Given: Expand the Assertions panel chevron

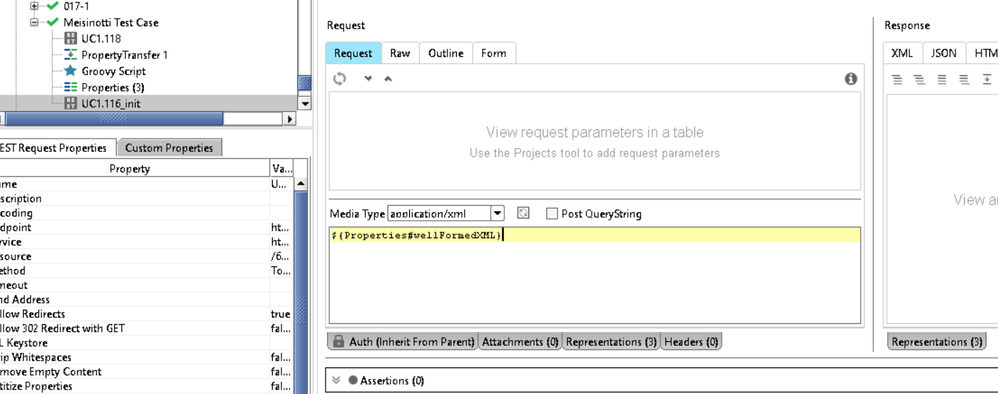Looking at the screenshot, I should [337, 381].
